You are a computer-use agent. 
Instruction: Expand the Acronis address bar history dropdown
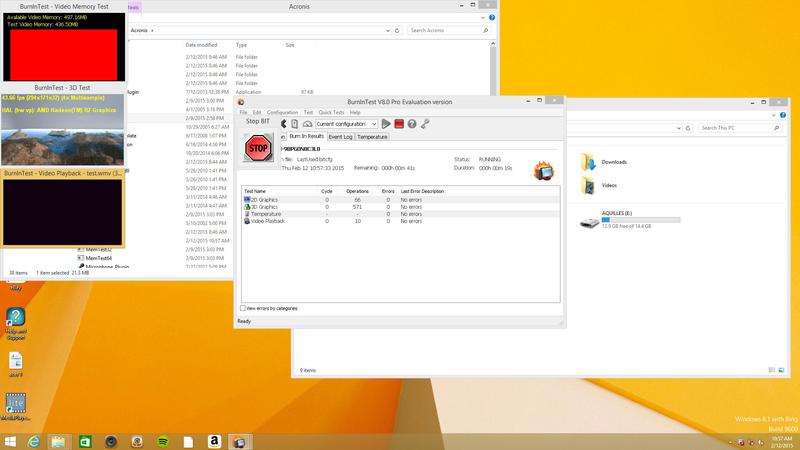coord(387,31)
